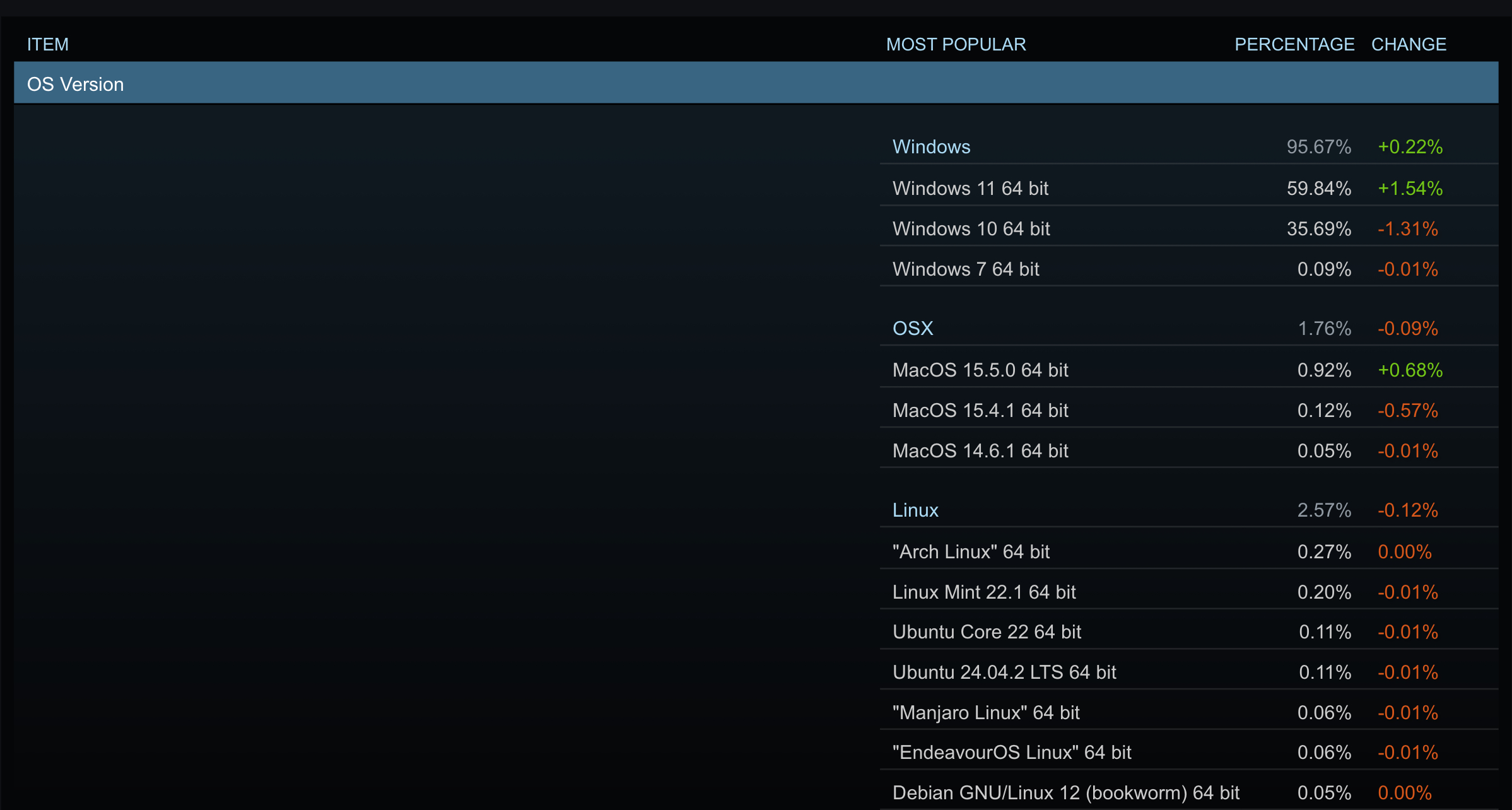Click the +1.54% change value
This screenshot has height=810, width=1512.
1410,188
